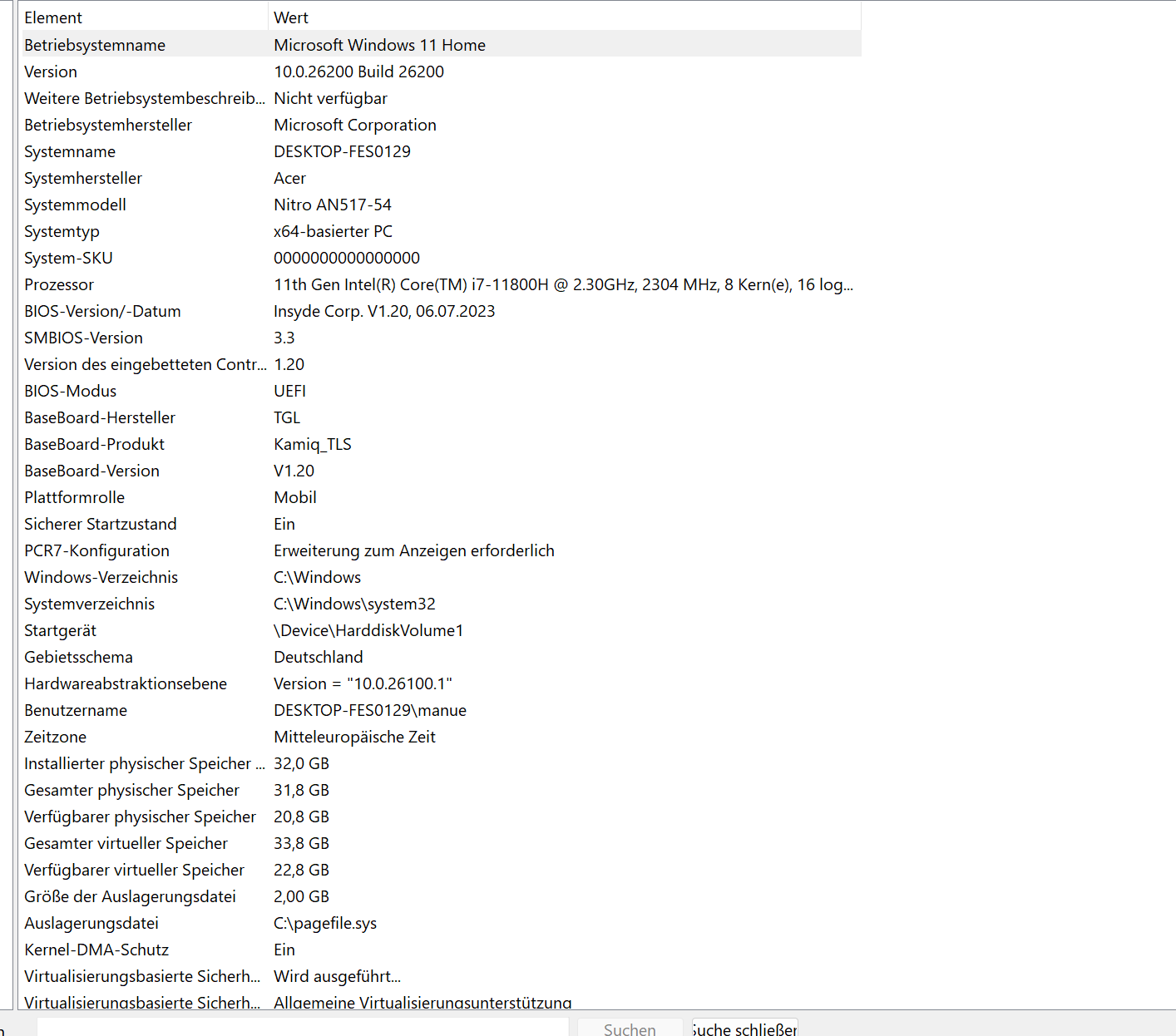Viewport: 1176px width, 1036px height.
Task: Select the Systemverzeichnis row
Action: (440, 604)
